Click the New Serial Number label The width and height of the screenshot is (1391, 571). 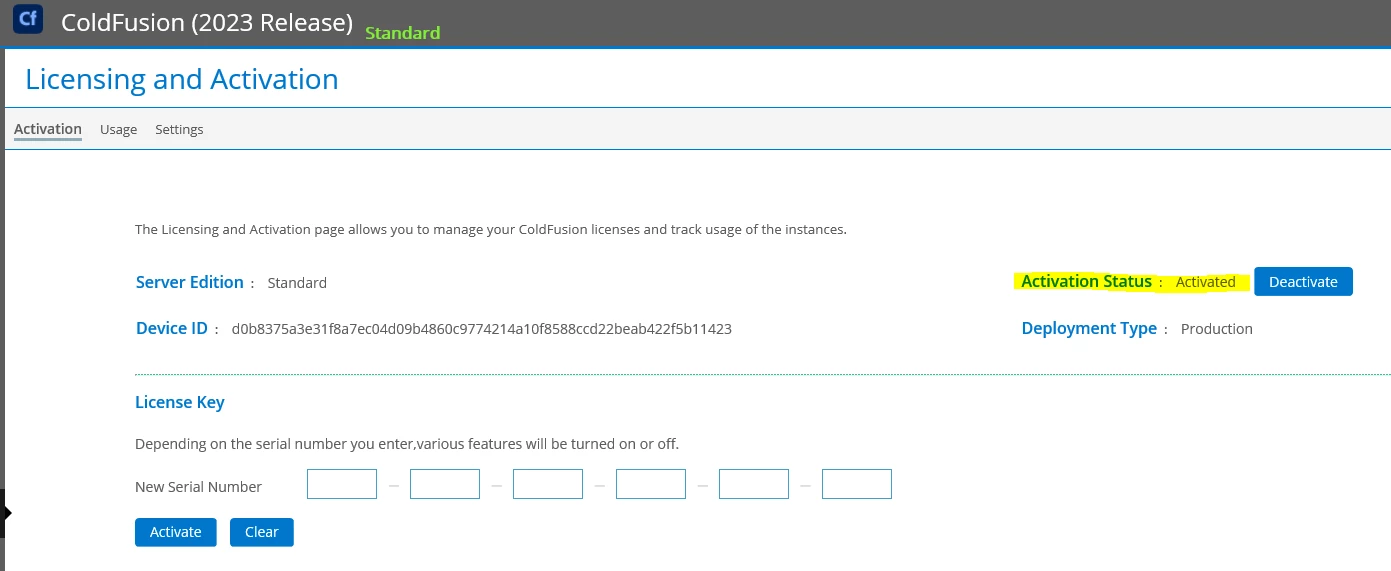[x=198, y=487]
